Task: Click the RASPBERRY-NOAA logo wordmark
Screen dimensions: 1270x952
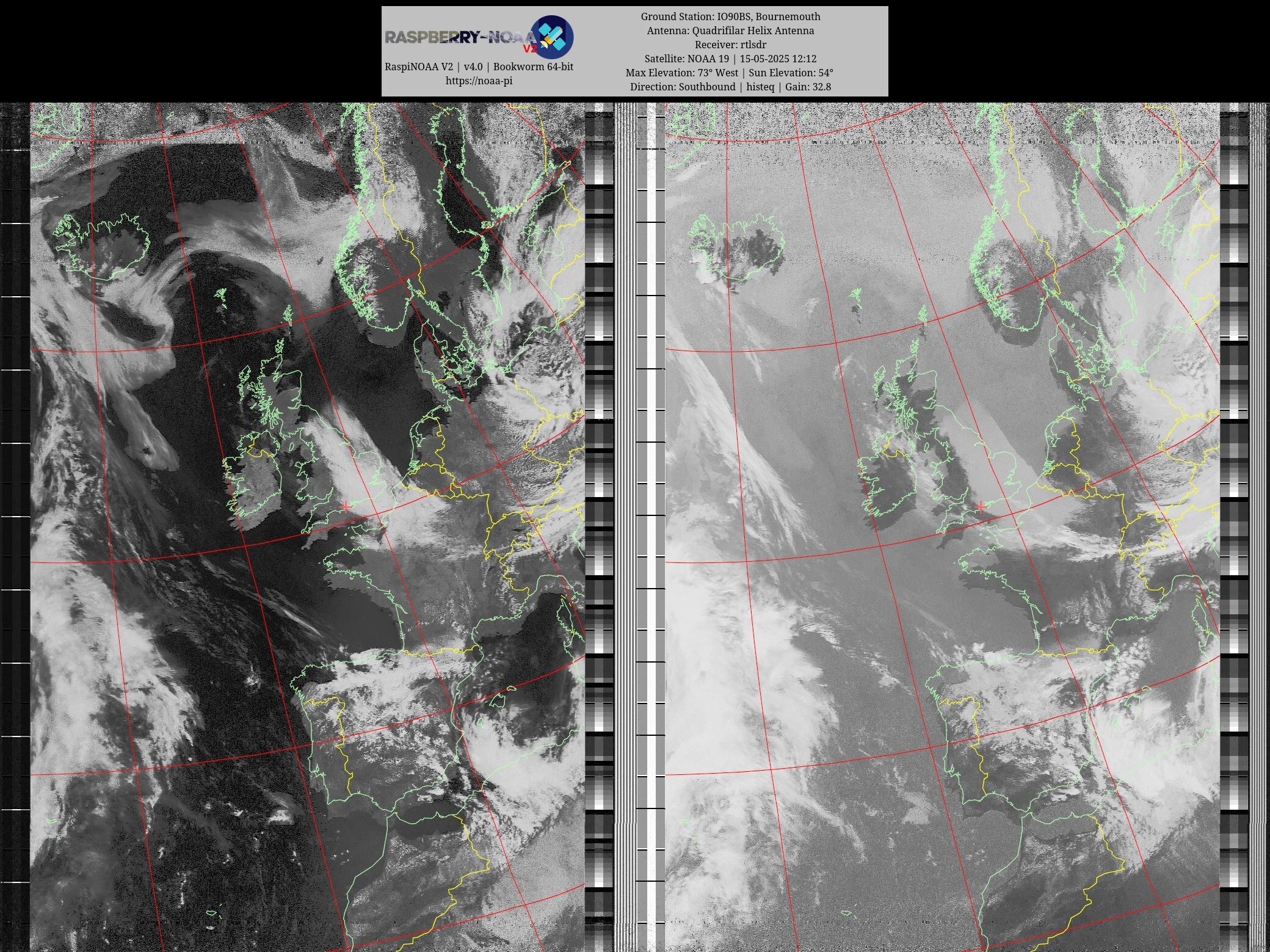Action: point(461,38)
